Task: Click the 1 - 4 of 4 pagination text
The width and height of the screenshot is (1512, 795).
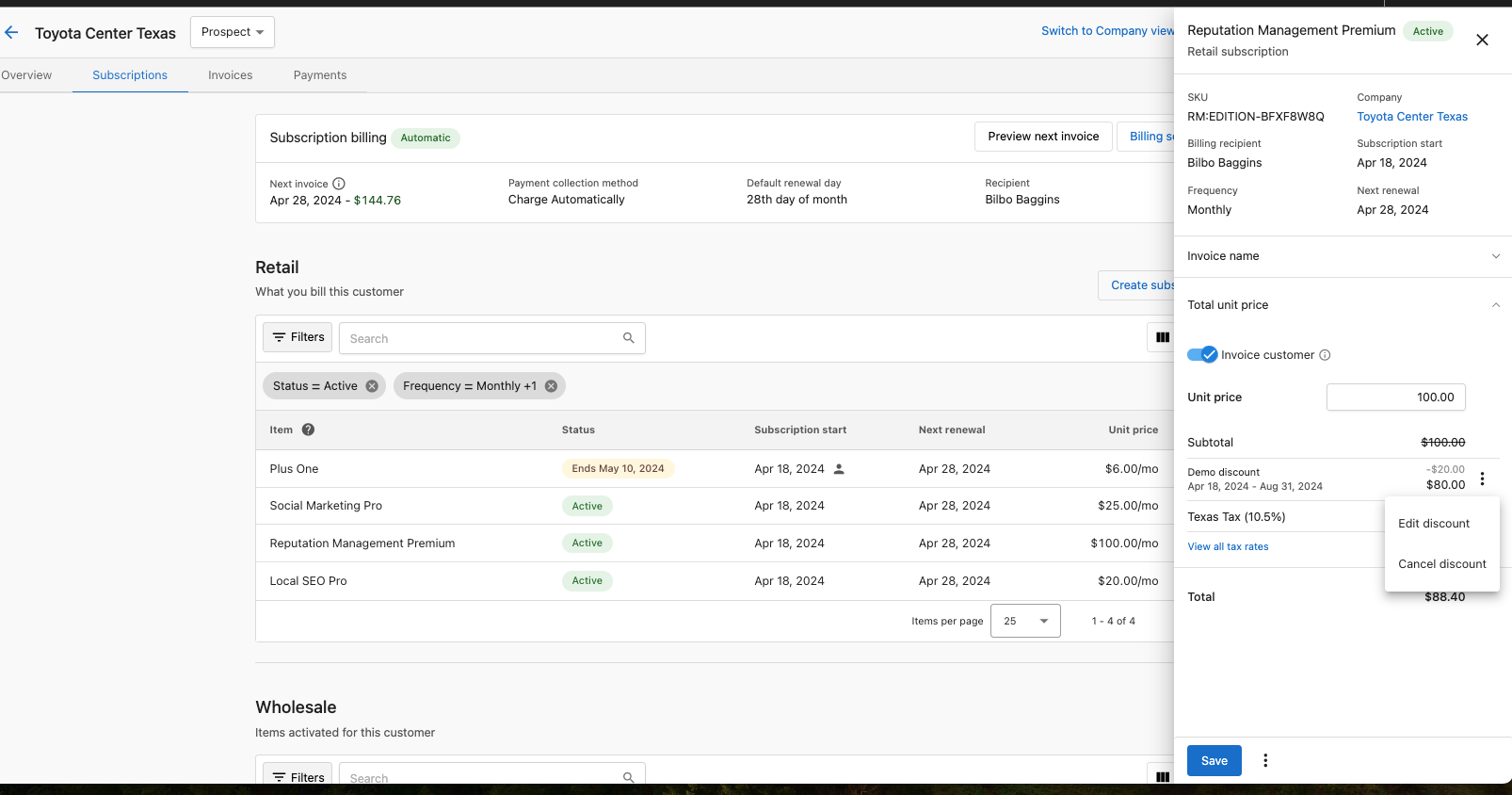Action: [x=1114, y=622]
